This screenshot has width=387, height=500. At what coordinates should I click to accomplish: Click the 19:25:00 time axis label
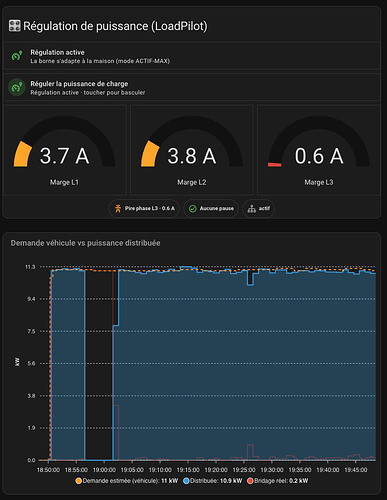[x=244, y=470]
